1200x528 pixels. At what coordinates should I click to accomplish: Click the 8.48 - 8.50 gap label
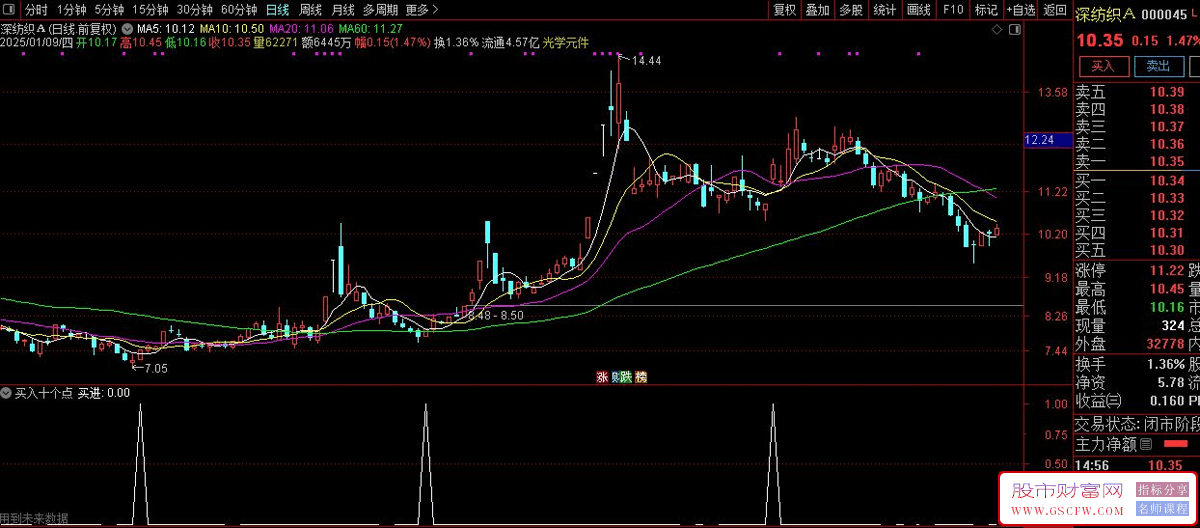click(494, 316)
